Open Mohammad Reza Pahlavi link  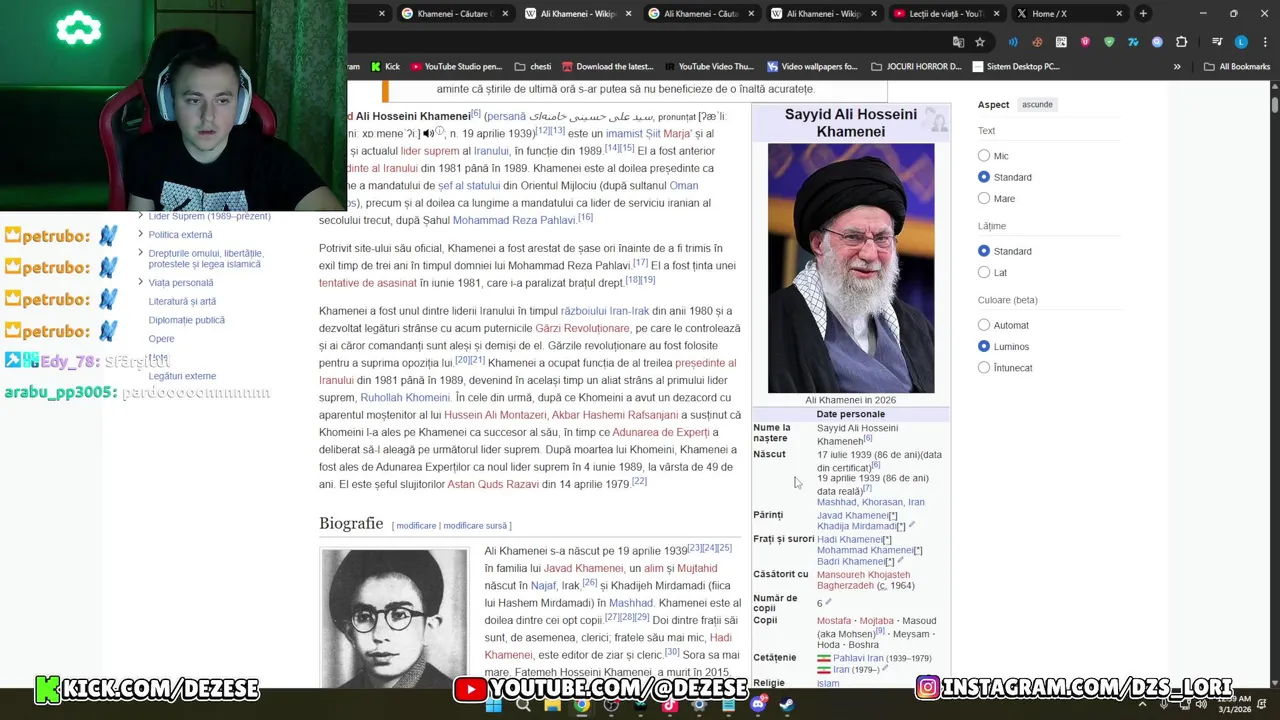click(x=514, y=220)
